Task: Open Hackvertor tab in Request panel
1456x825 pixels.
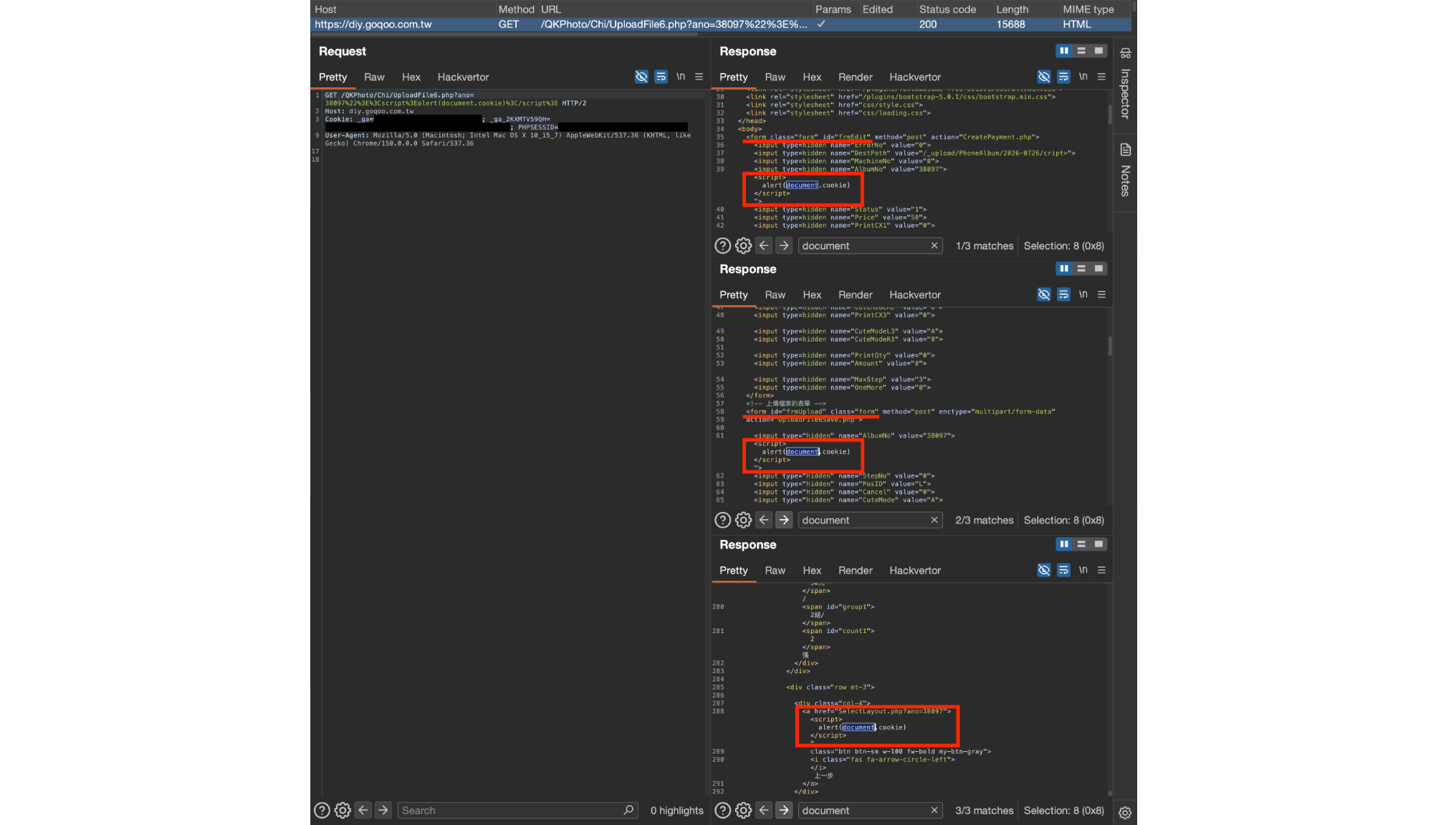Action: 463,77
